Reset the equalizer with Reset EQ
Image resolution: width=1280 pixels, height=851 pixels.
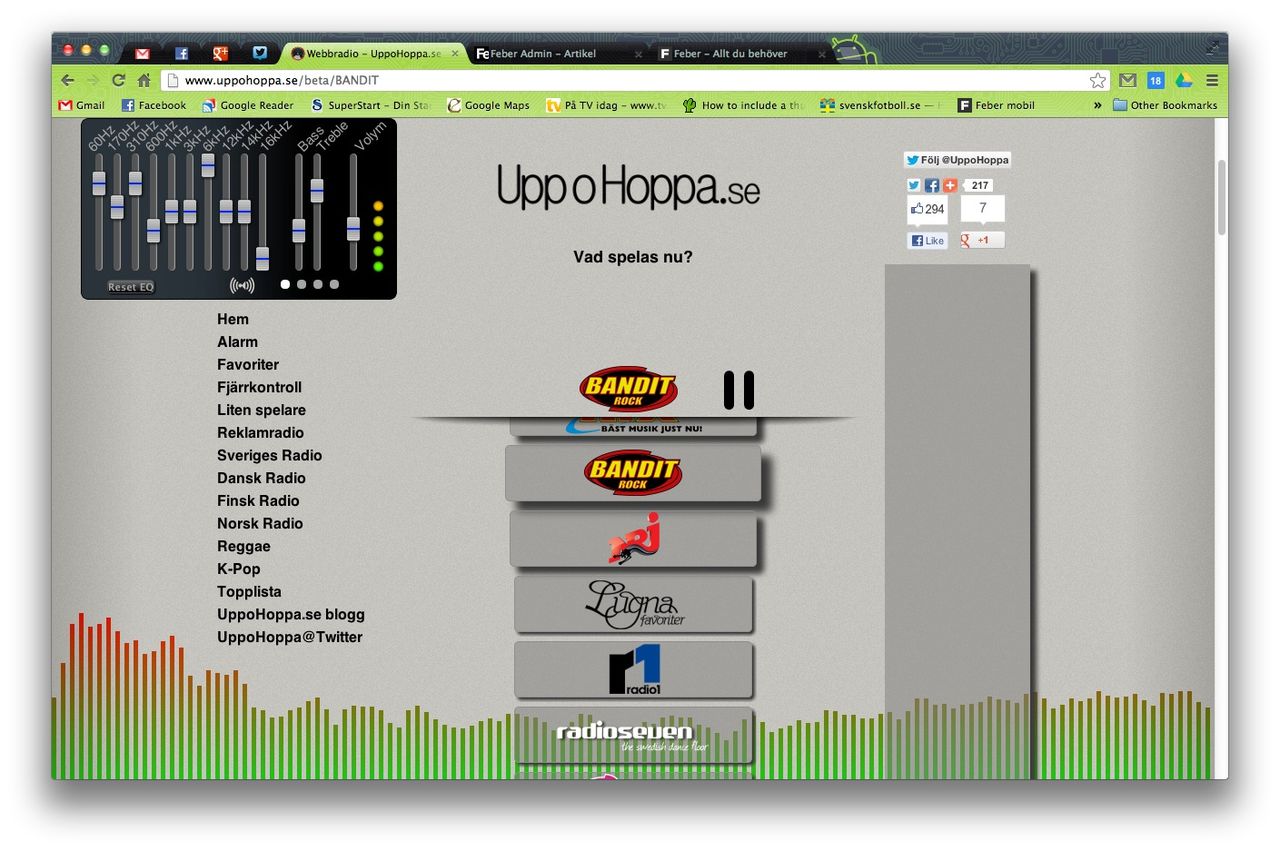(x=131, y=287)
